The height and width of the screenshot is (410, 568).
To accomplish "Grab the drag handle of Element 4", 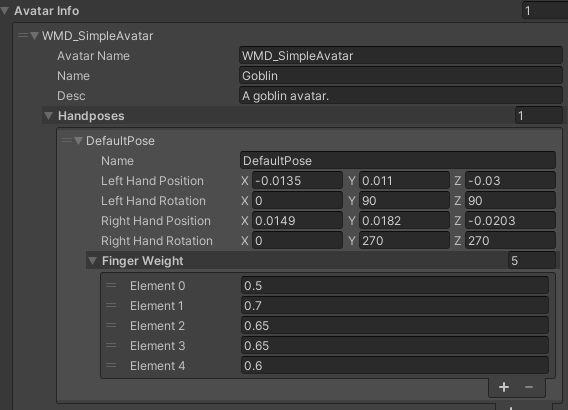I will pyautogui.click(x=111, y=365).
